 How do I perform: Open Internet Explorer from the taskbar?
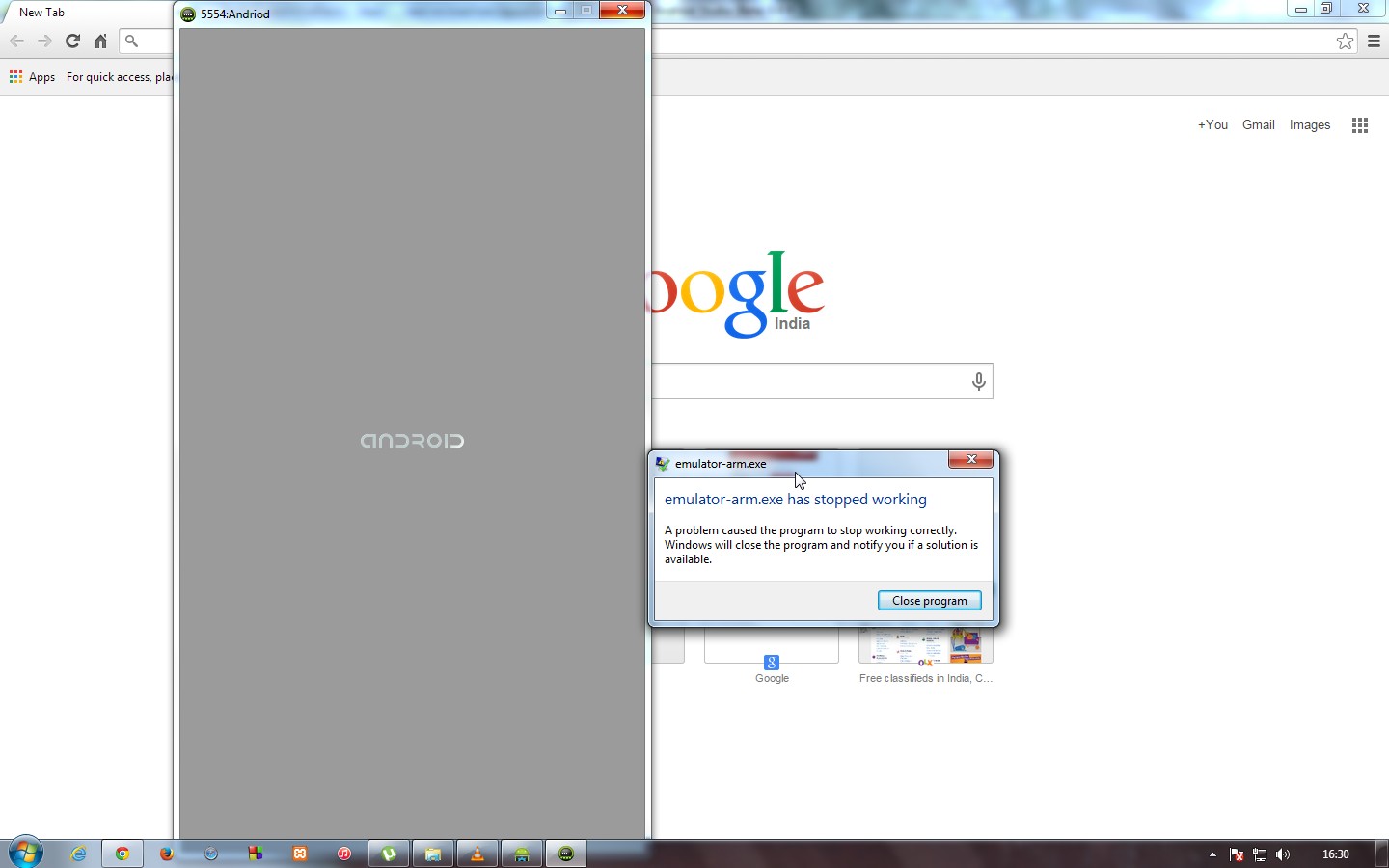pos(78,854)
